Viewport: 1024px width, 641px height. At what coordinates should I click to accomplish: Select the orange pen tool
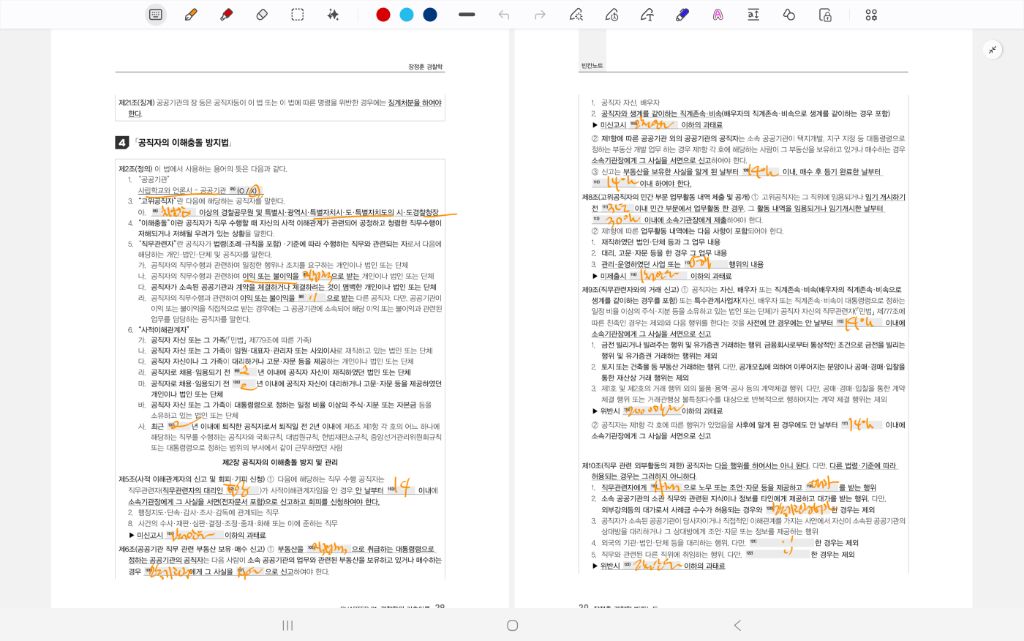point(191,14)
